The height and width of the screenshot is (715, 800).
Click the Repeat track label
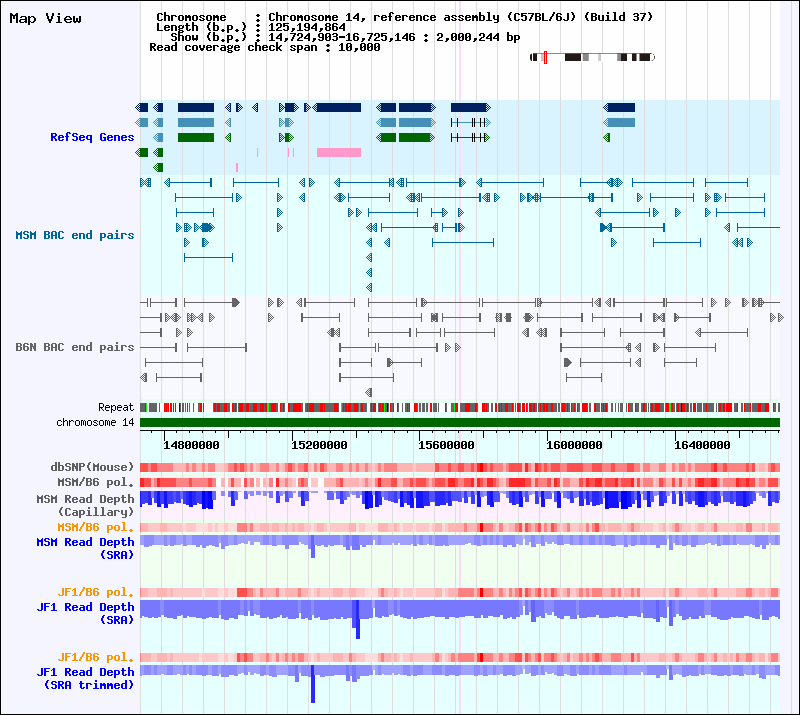click(116, 407)
